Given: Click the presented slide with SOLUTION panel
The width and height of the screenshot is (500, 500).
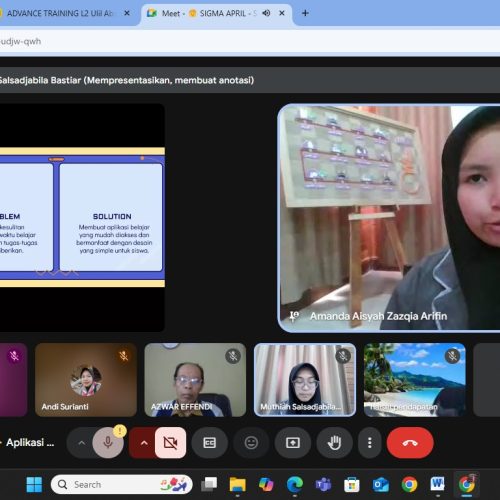Looking at the screenshot, I should coord(82,217).
